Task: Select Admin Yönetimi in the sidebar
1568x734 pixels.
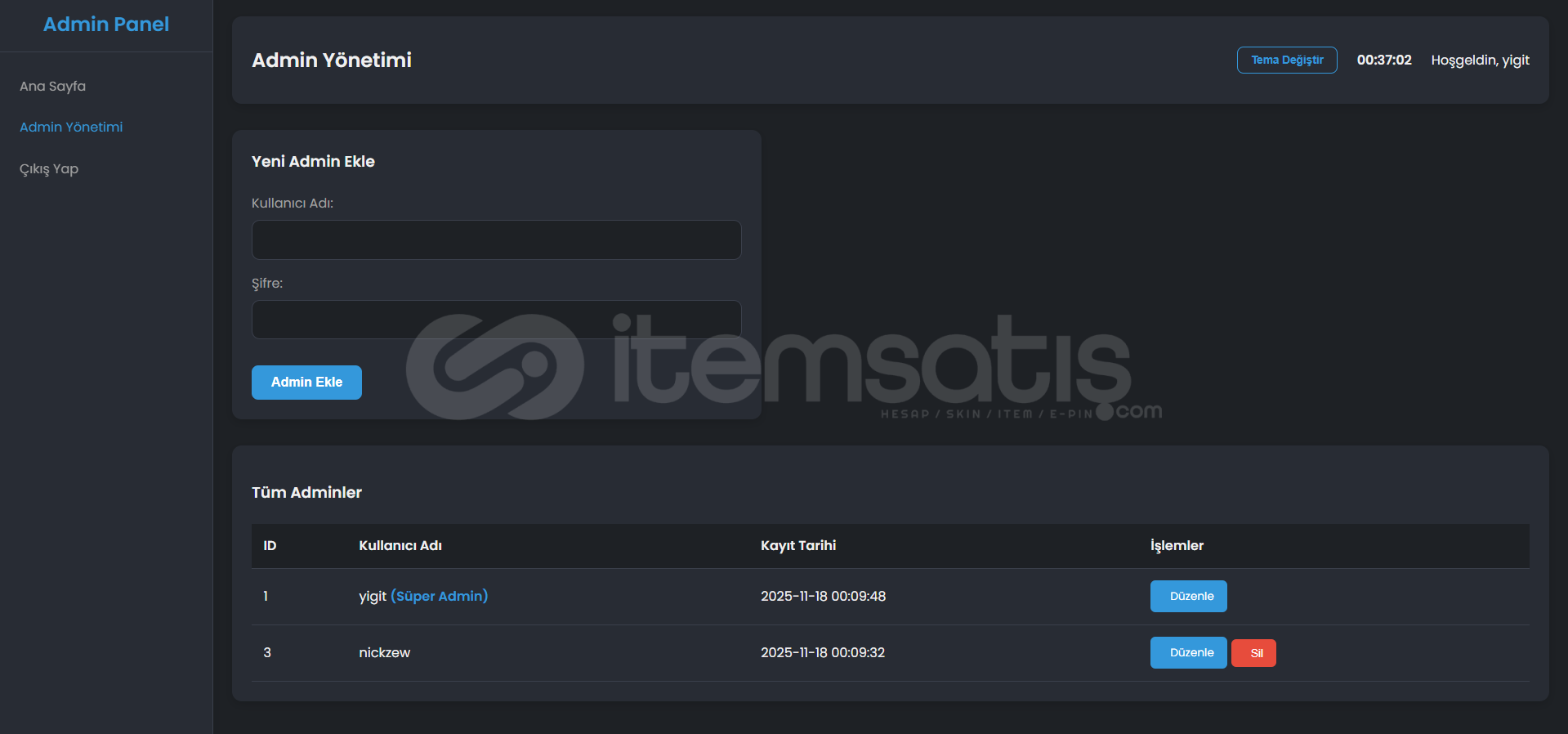Action: tap(71, 127)
